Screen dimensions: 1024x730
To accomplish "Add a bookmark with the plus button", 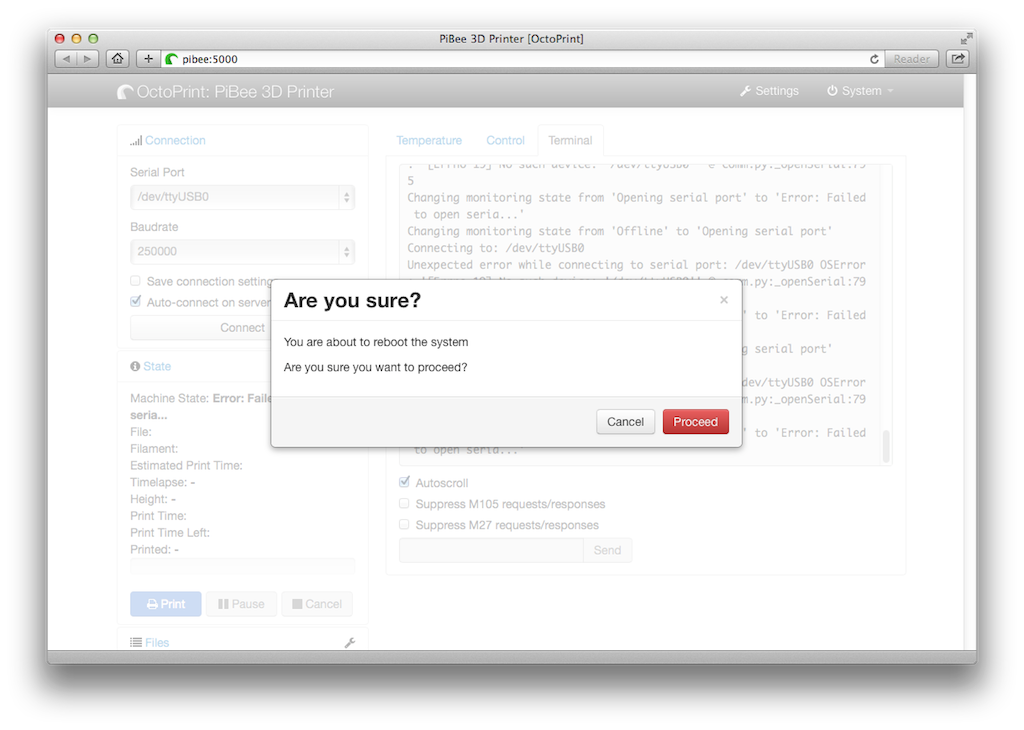I will click(148, 59).
